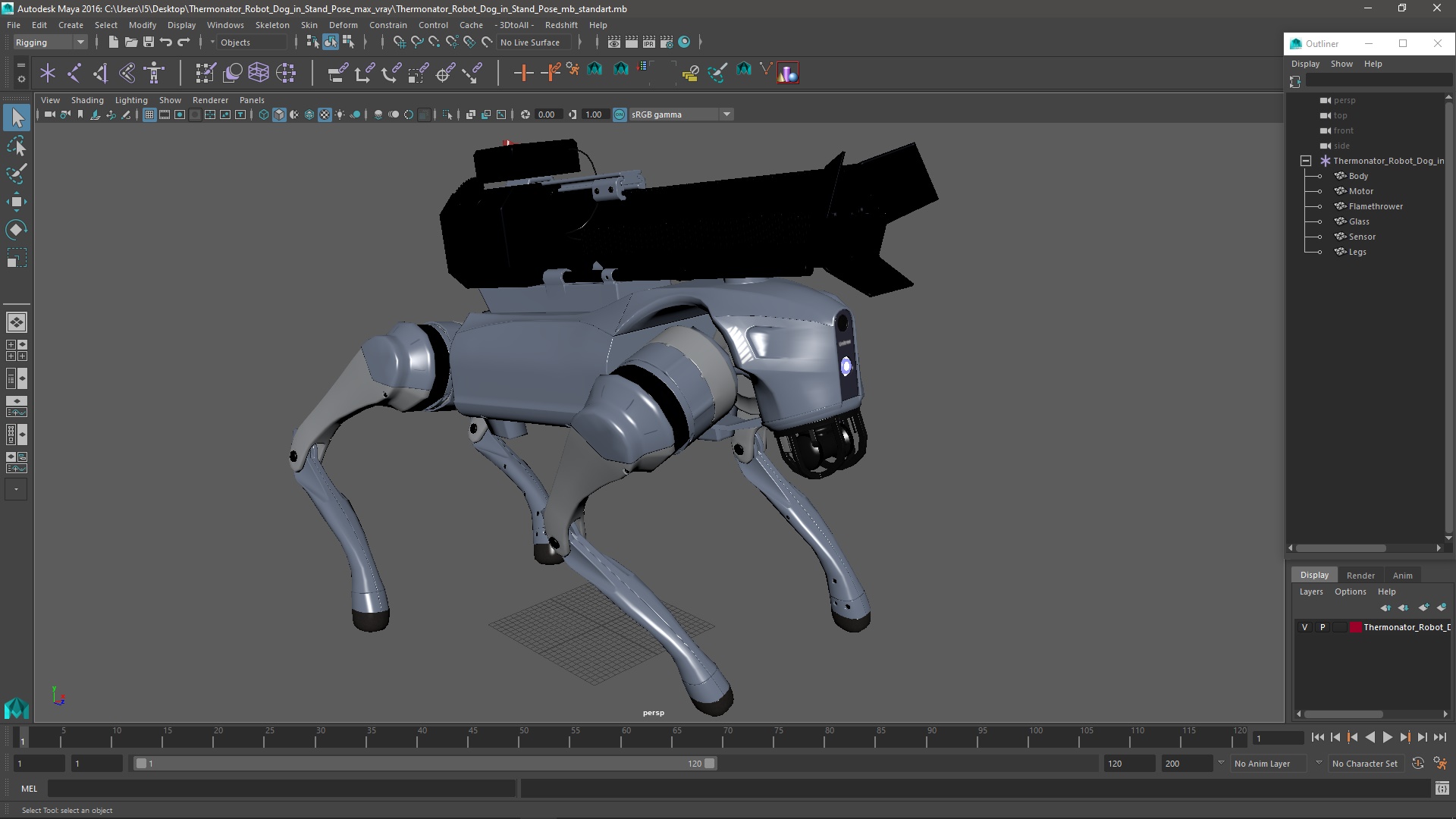Click the MEL command input field
Screen dimensions: 1456x819
point(282,789)
